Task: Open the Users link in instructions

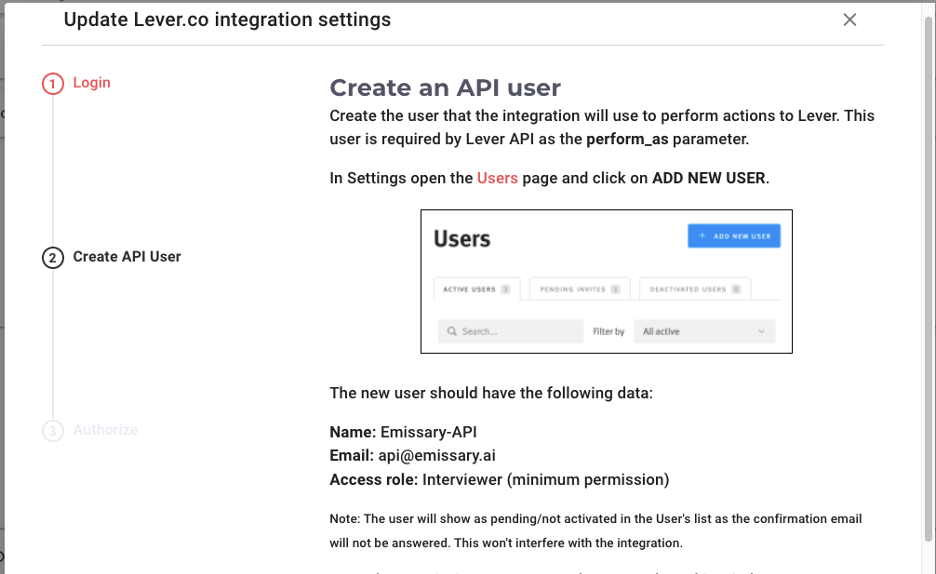Action: (497, 178)
